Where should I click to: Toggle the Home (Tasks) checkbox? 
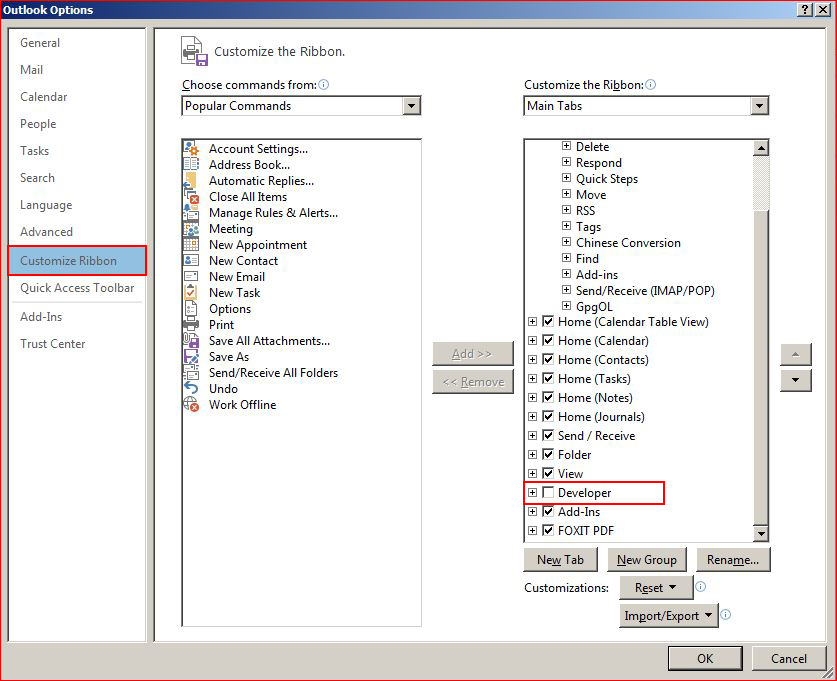click(x=548, y=378)
